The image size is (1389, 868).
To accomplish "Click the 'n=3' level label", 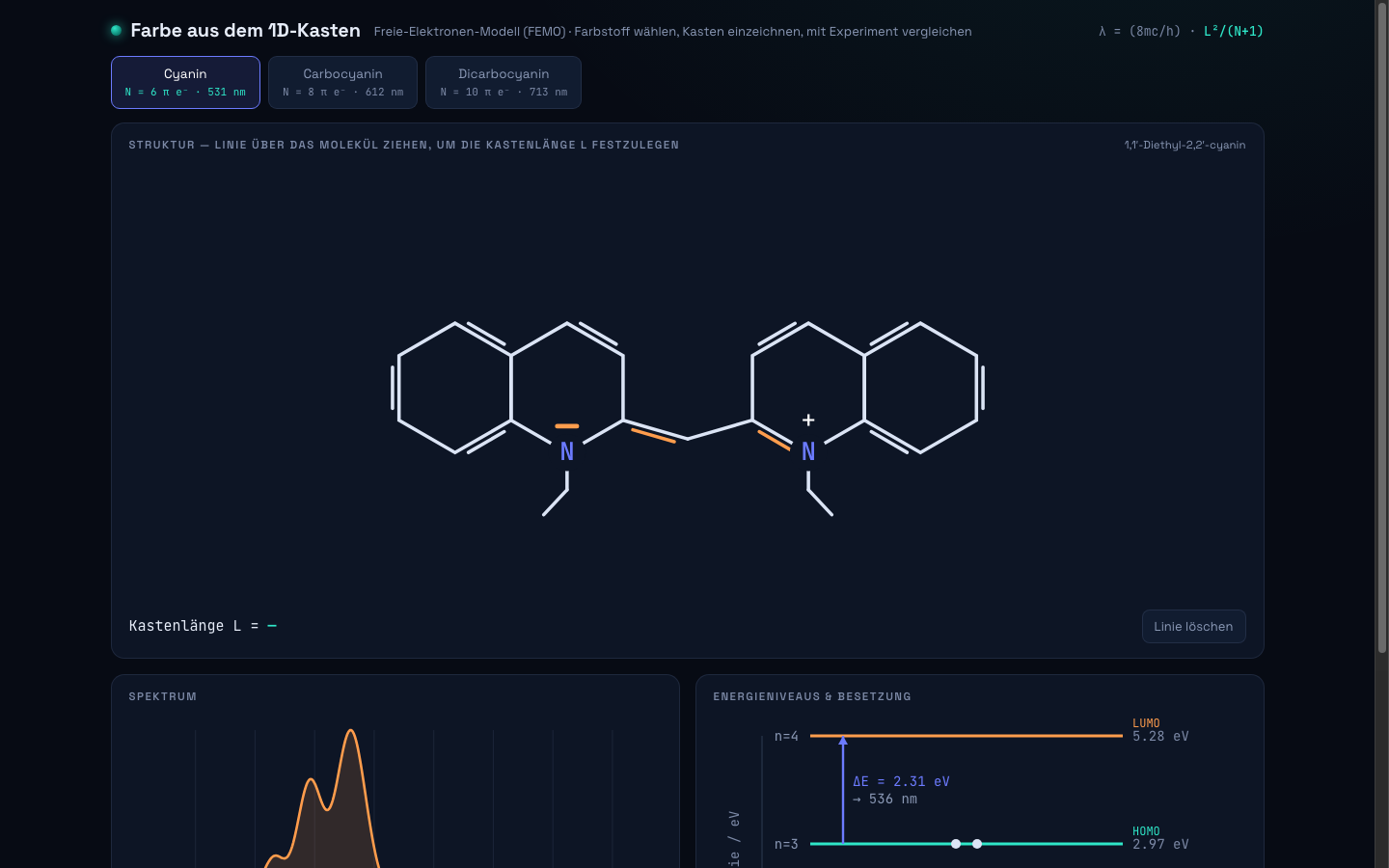I will pos(786,844).
